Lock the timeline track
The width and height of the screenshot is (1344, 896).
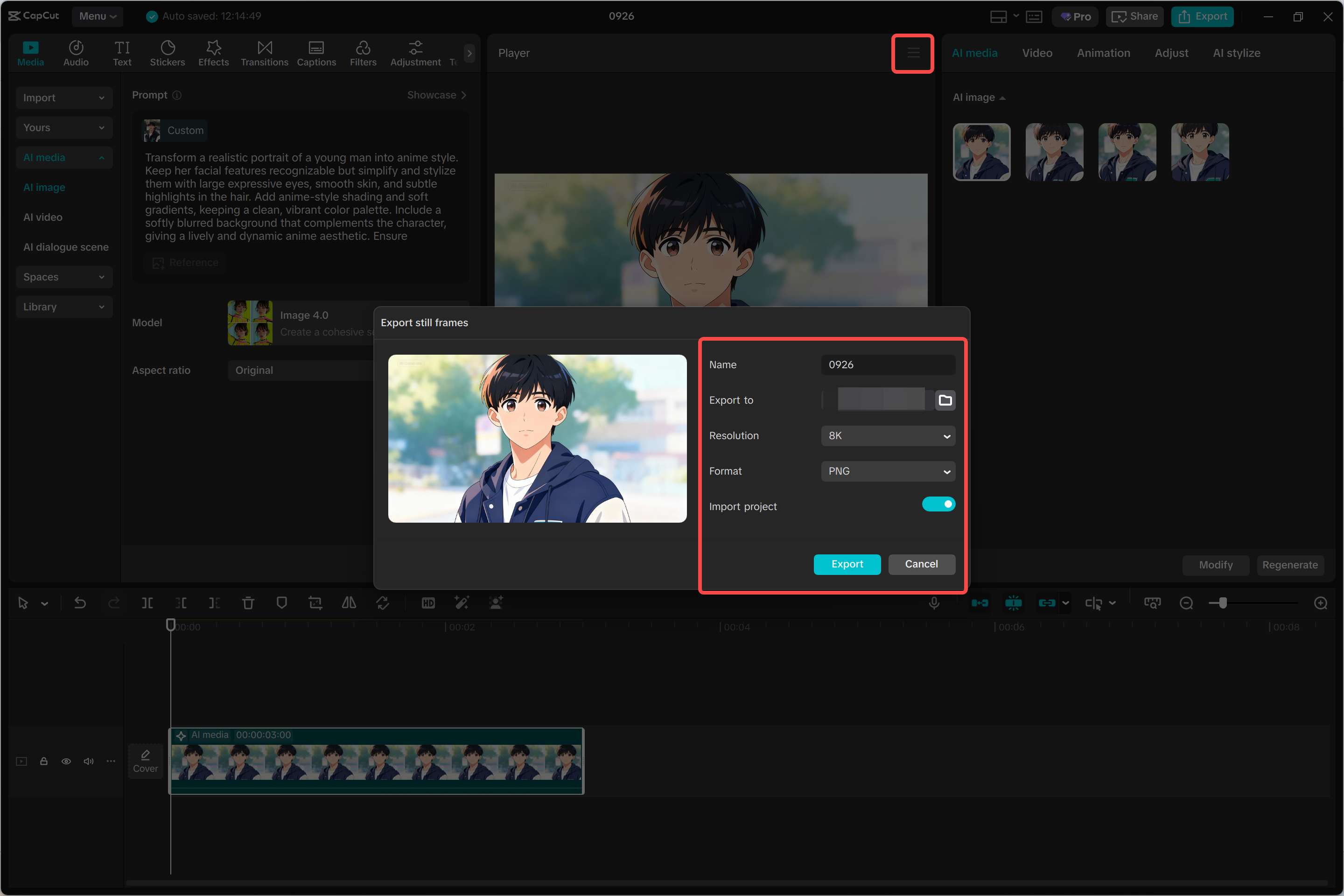click(x=43, y=761)
